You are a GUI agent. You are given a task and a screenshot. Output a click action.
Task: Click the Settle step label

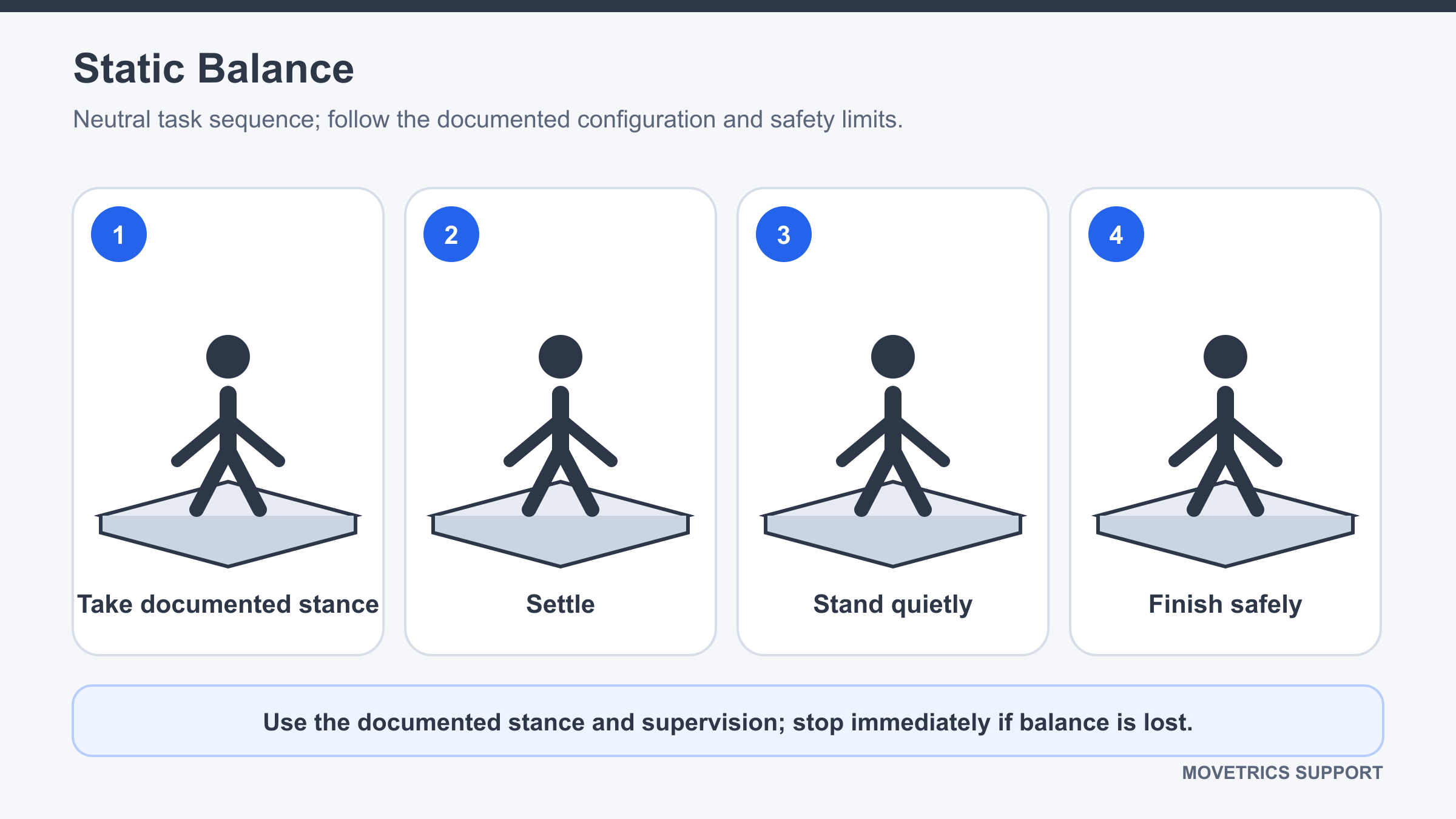coord(561,604)
